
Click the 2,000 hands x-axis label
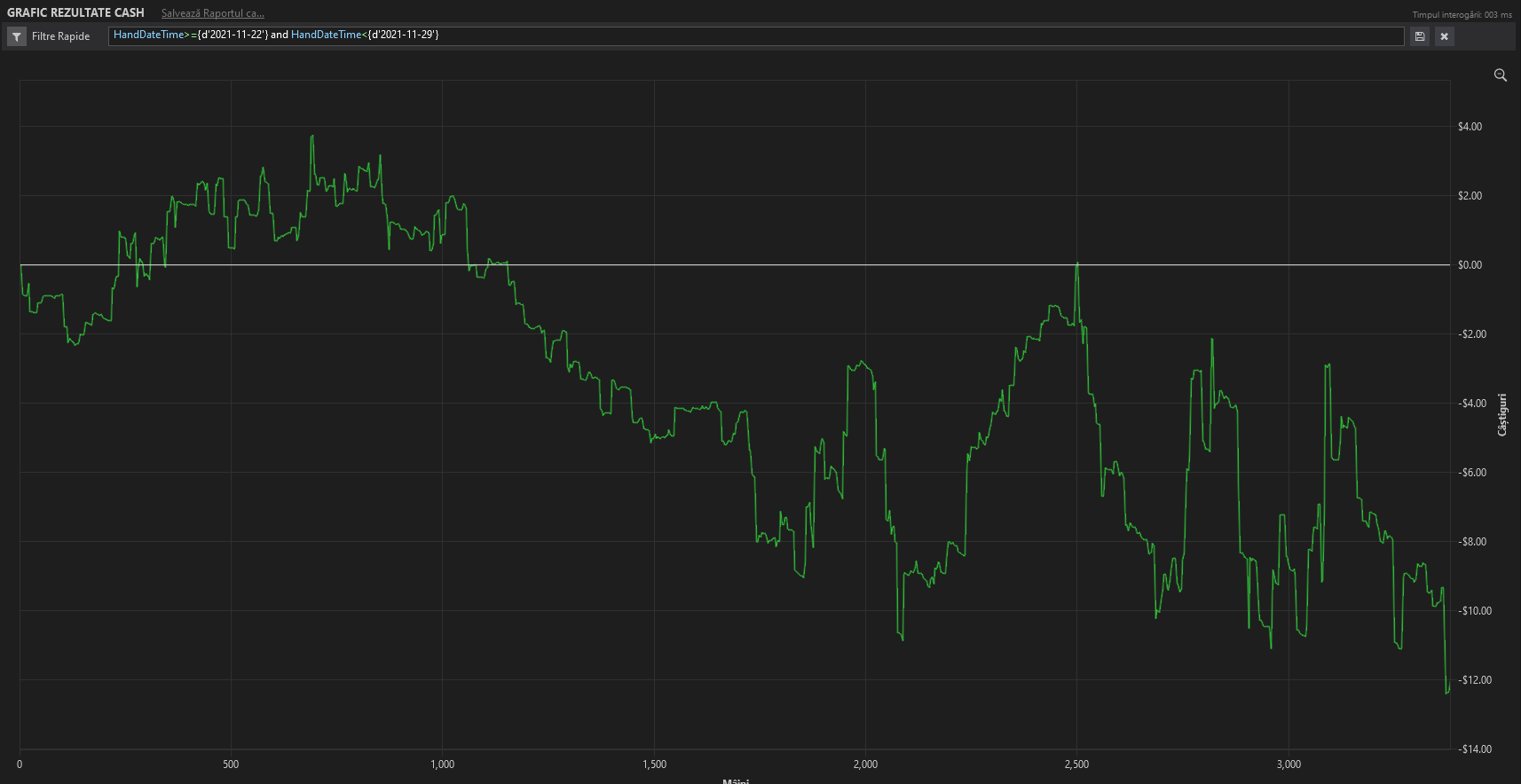(x=865, y=764)
